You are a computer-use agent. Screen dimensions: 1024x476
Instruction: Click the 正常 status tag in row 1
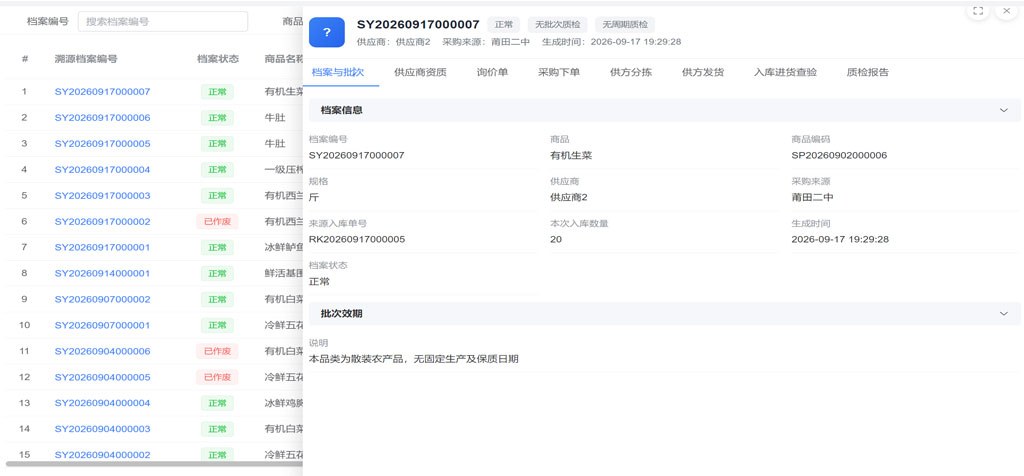(217, 92)
